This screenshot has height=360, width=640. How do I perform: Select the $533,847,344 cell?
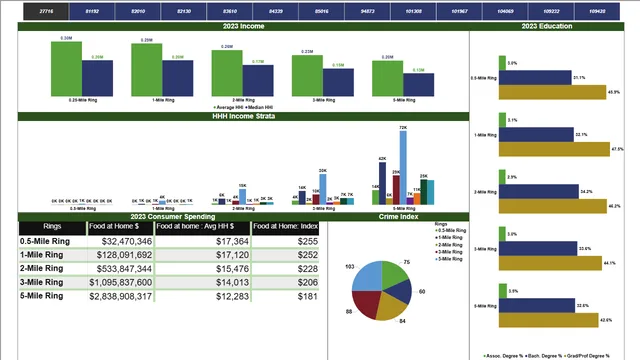[120, 269]
